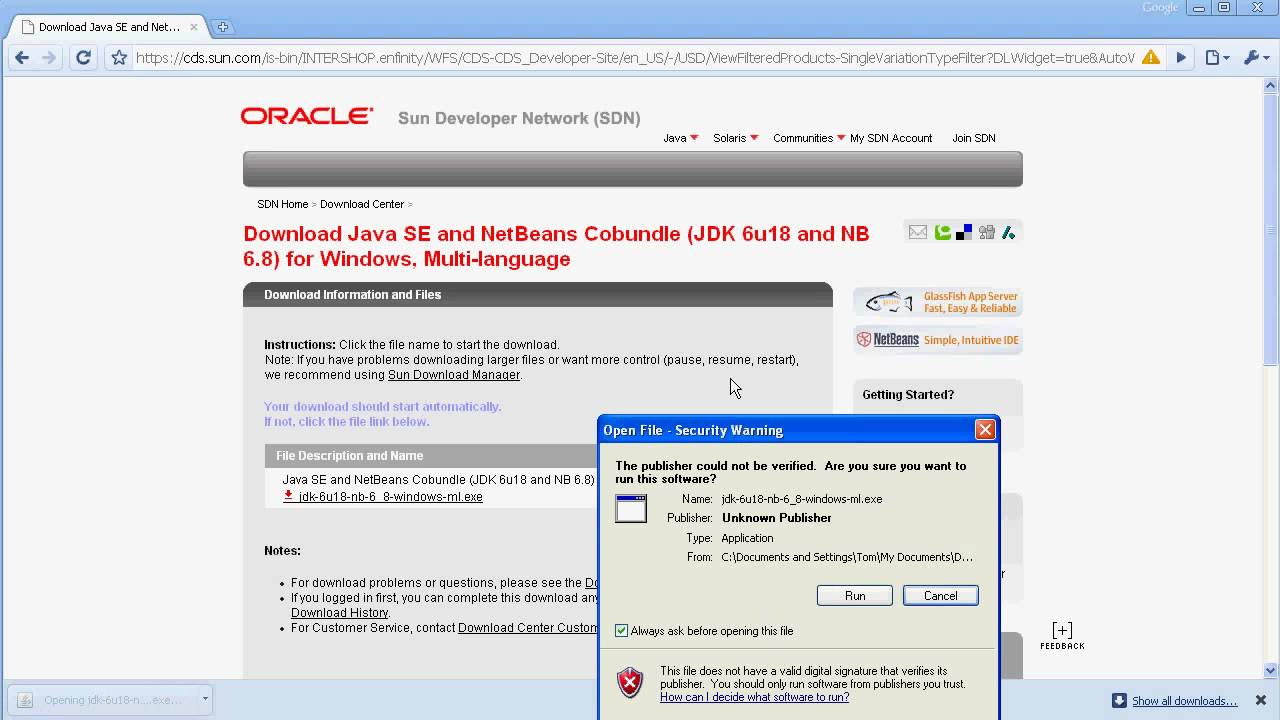Image resolution: width=1280 pixels, height=720 pixels.
Task: Close the downloads bar
Action: tap(1261, 700)
